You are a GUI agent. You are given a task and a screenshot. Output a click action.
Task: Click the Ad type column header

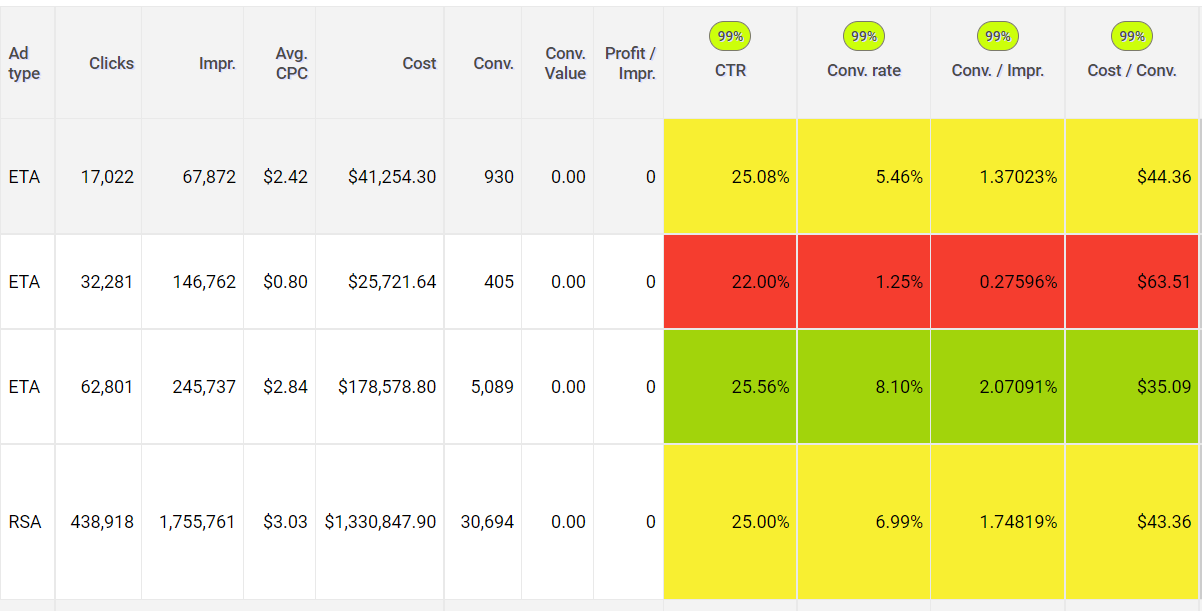point(24,63)
